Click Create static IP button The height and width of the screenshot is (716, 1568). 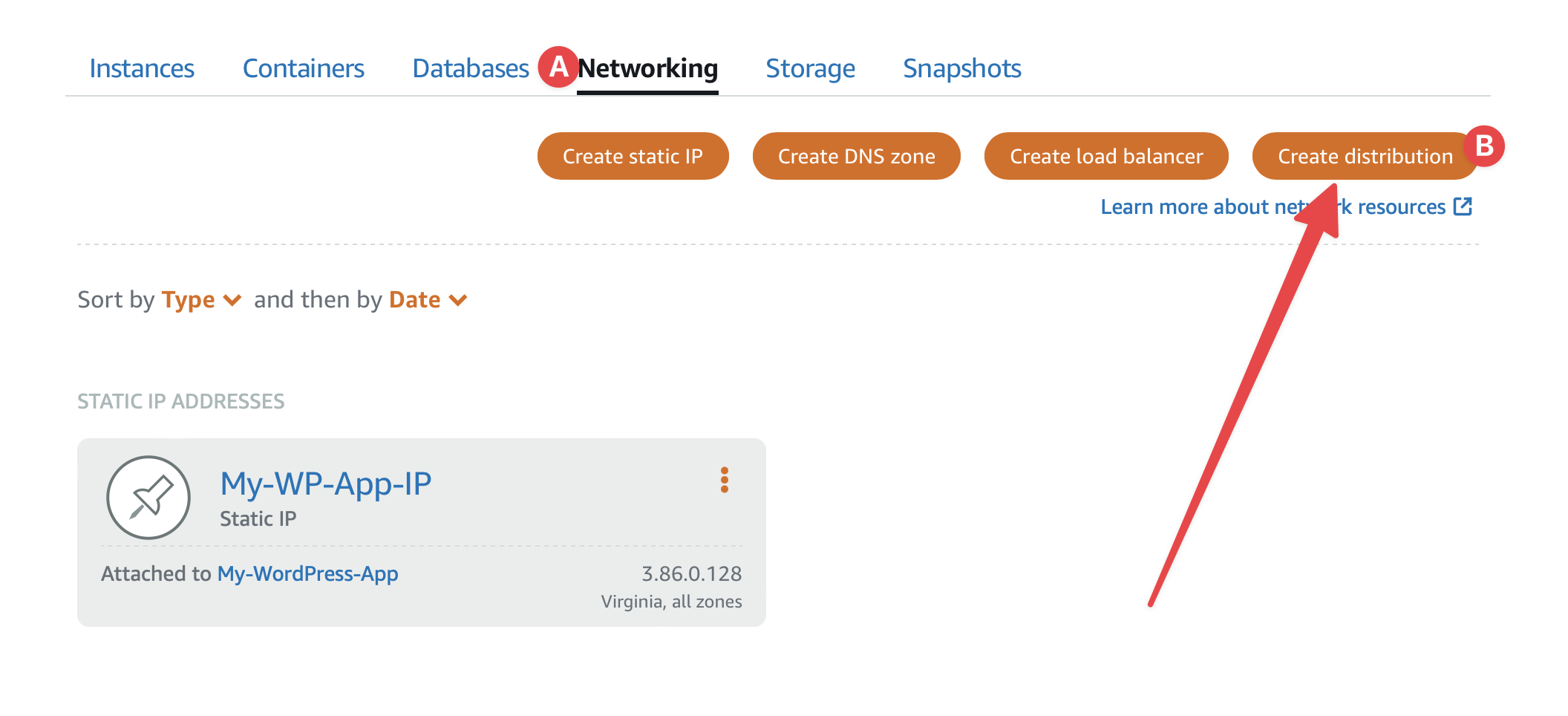point(633,156)
